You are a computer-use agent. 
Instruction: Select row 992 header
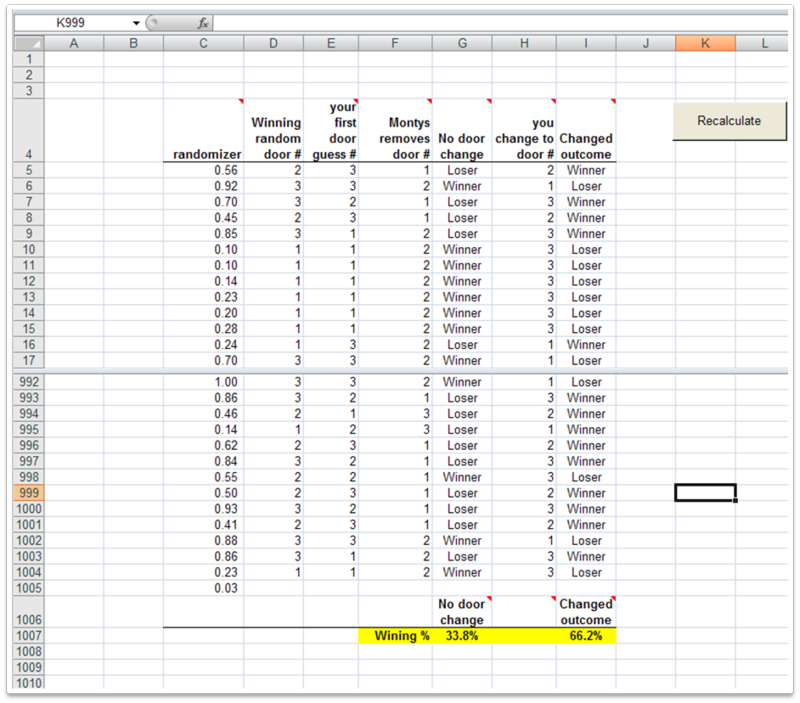[29, 382]
